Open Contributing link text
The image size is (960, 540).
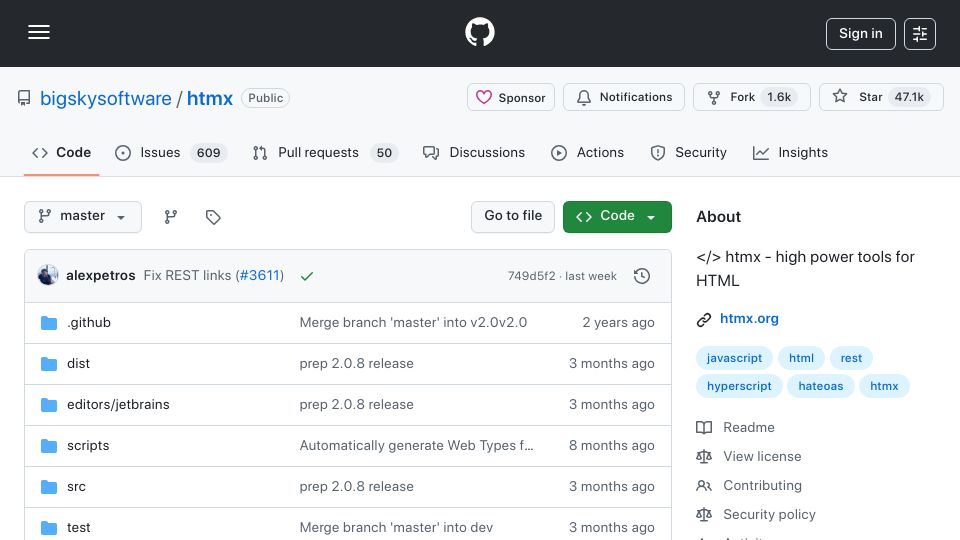point(762,486)
